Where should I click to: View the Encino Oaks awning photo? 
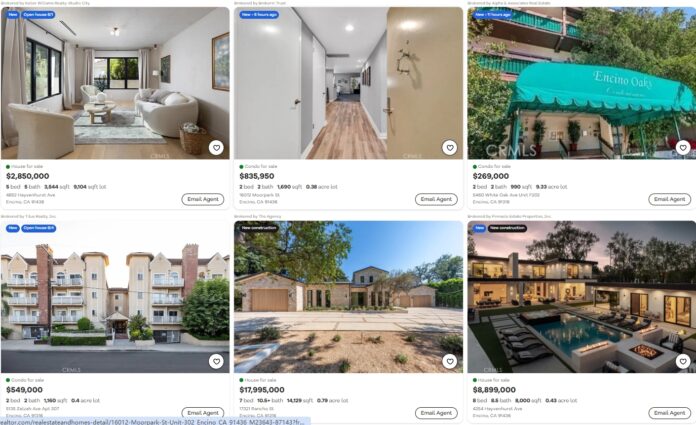pos(581,83)
